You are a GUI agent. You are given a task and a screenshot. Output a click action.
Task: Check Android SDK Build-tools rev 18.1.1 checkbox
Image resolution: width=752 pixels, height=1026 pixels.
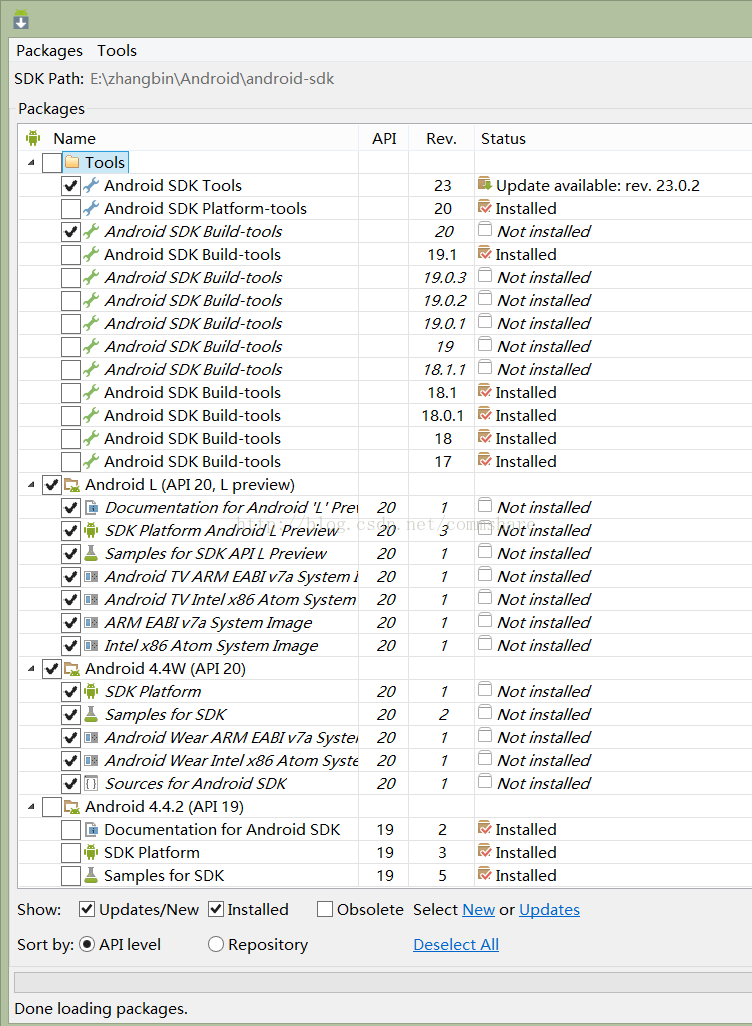click(71, 370)
